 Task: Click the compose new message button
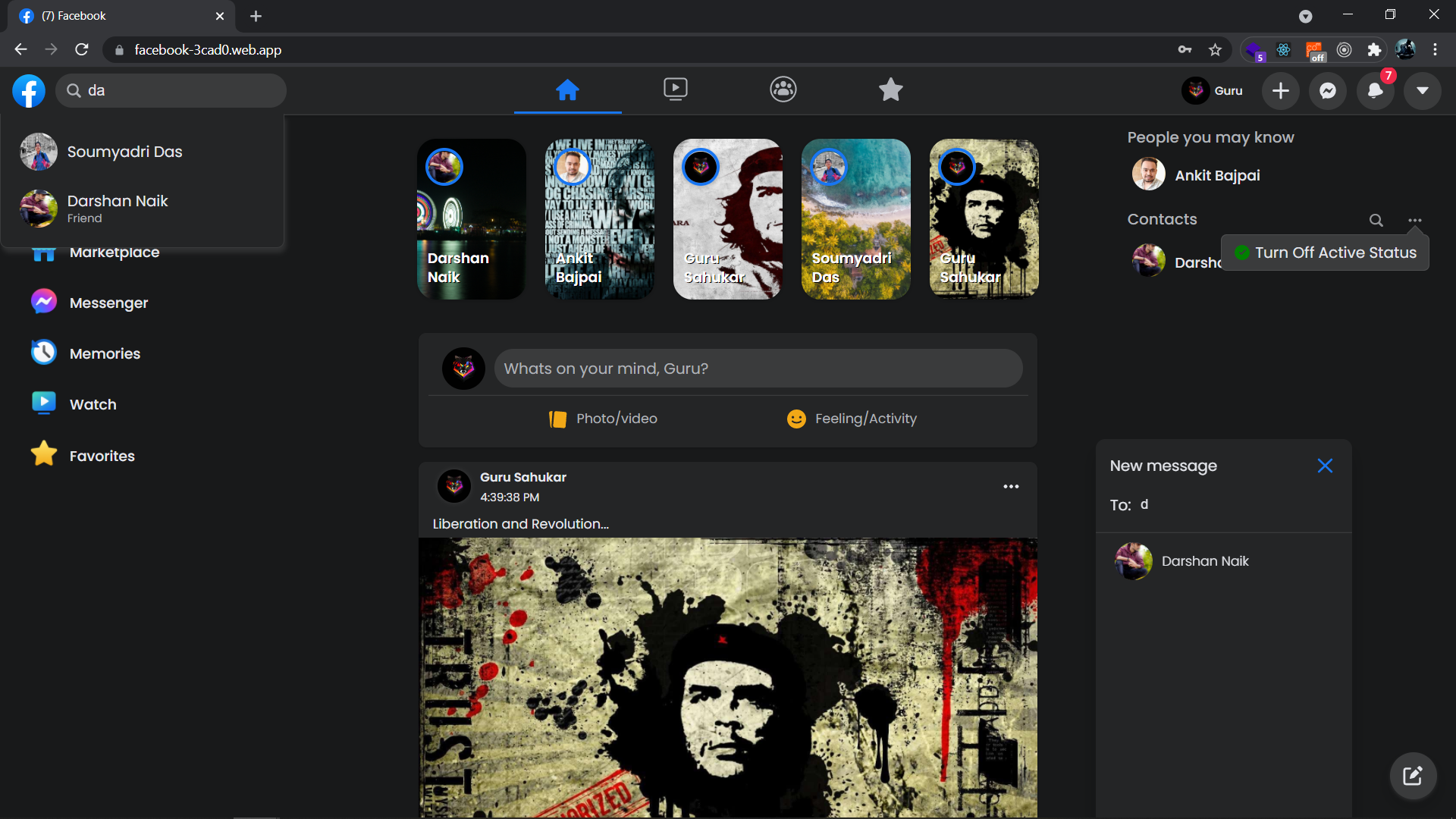[x=1413, y=776]
